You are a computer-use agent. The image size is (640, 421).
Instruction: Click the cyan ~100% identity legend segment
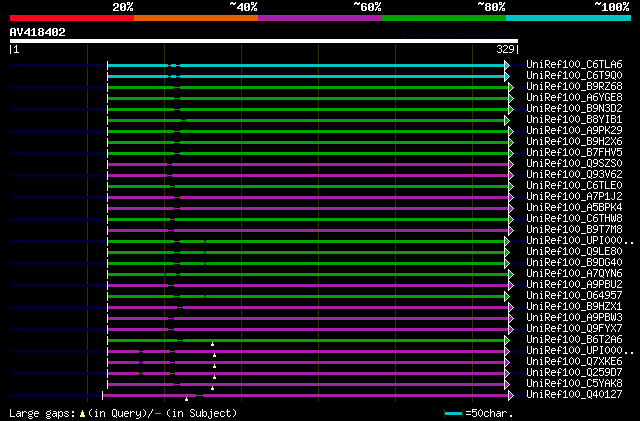tap(567, 18)
